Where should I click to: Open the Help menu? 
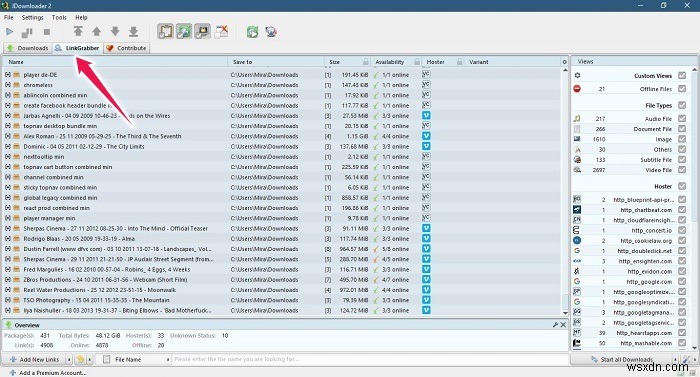click(x=81, y=17)
